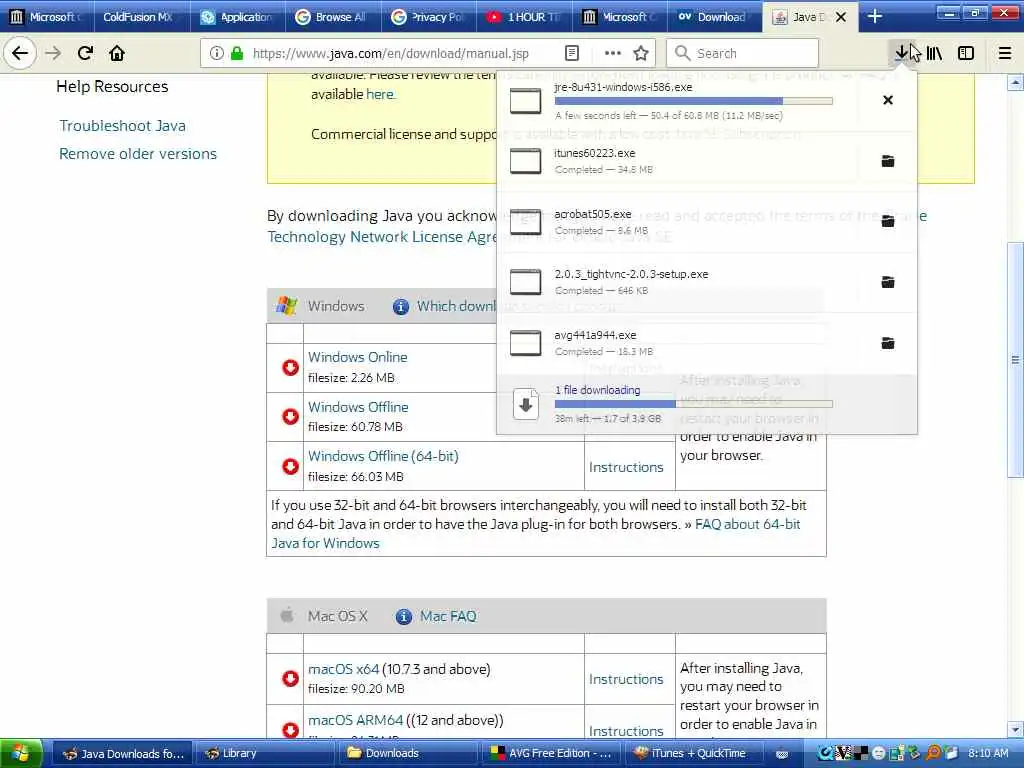Bookmark this page with the star
Image resolution: width=1024 pixels, height=768 pixels.
(641, 53)
